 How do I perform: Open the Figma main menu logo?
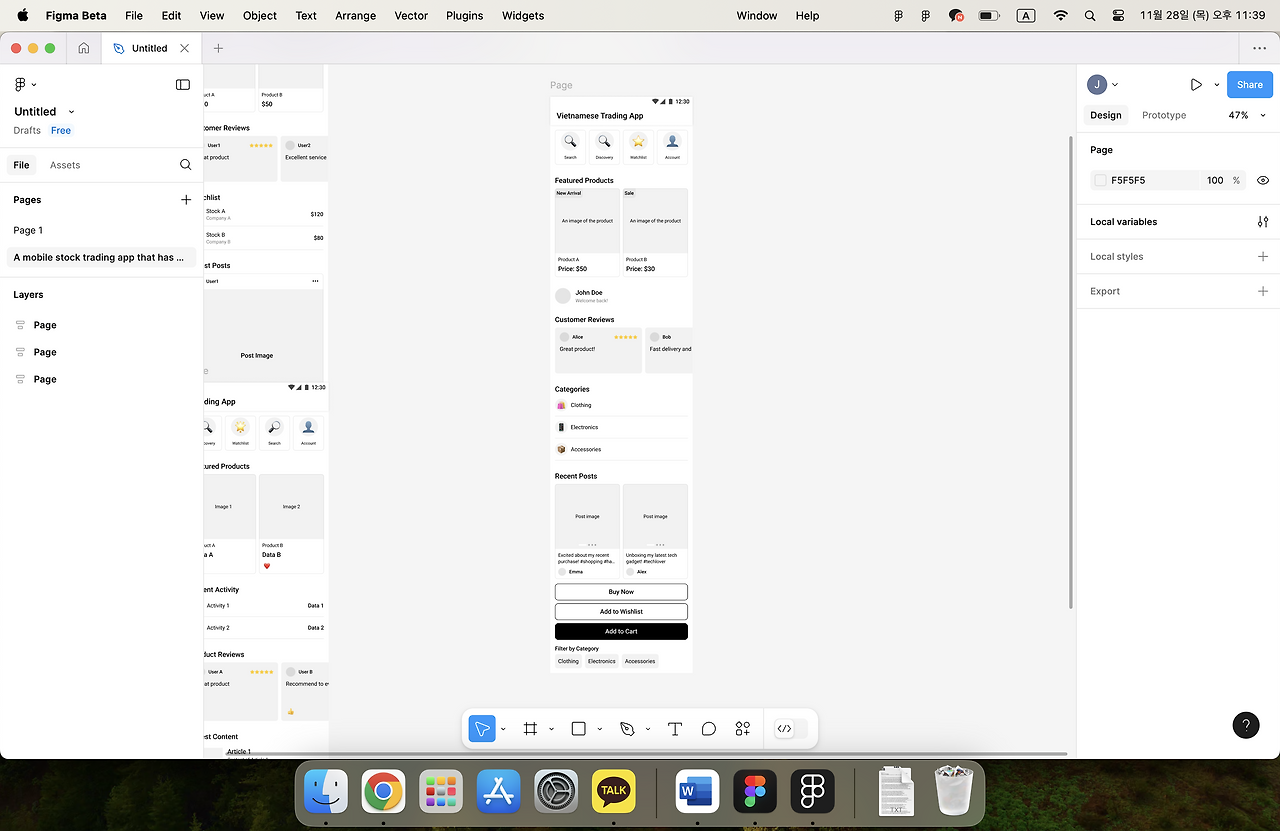tap(20, 85)
